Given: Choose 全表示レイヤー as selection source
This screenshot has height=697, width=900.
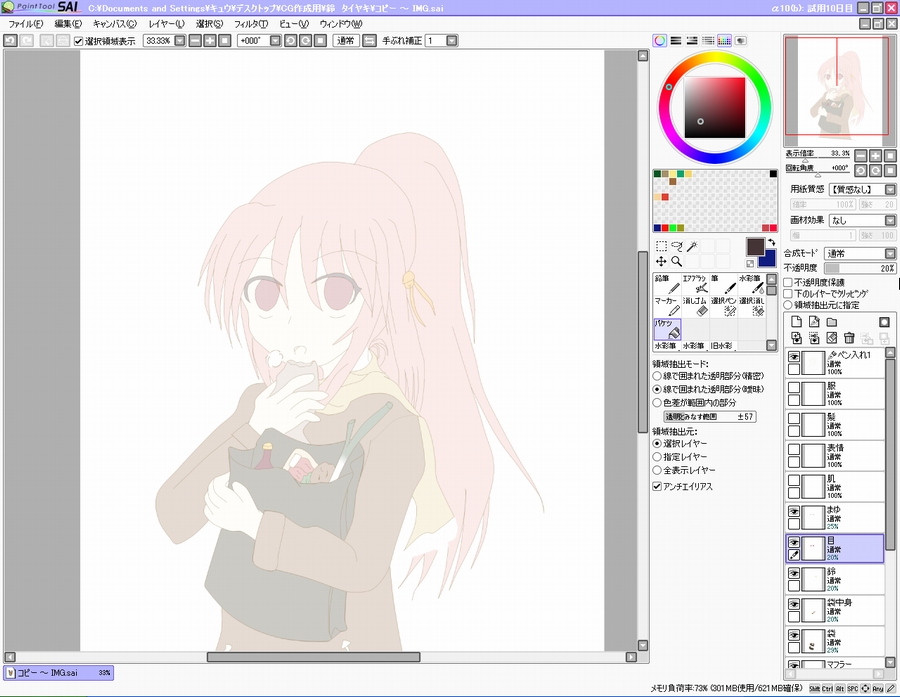Looking at the screenshot, I should (x=657, y=470).
